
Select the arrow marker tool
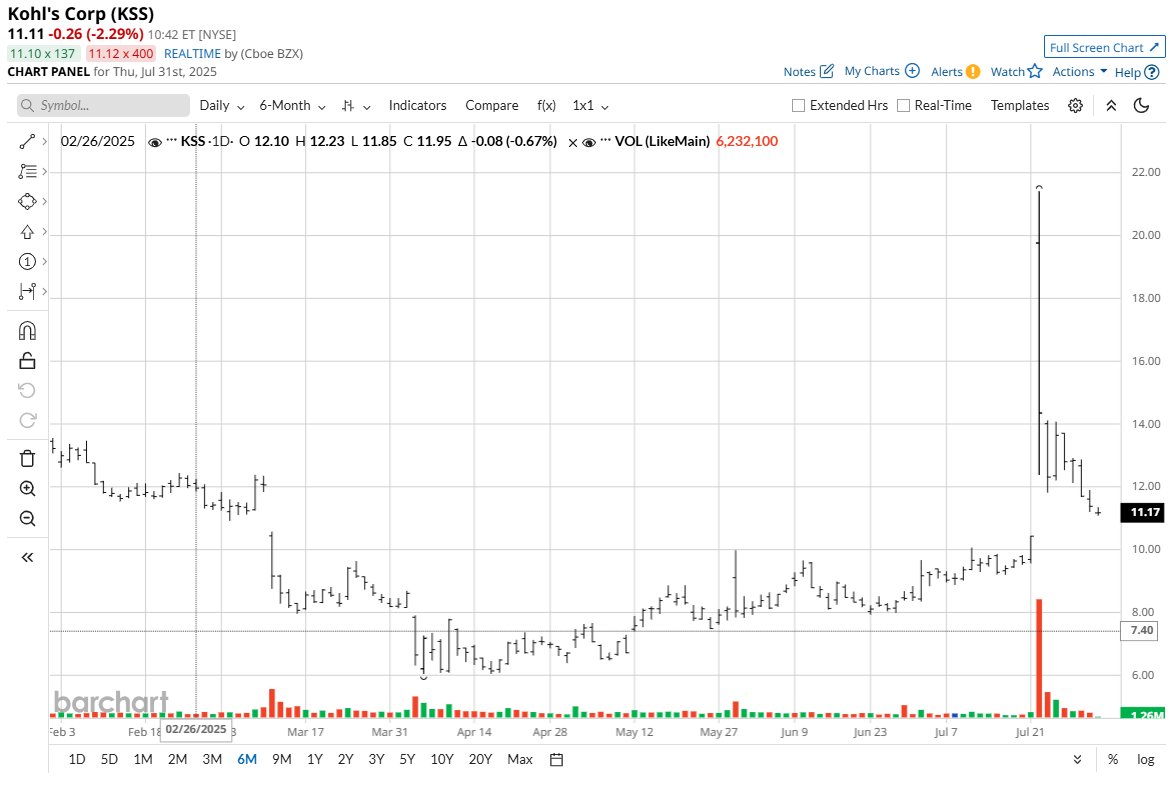click(x=27, y=232)
